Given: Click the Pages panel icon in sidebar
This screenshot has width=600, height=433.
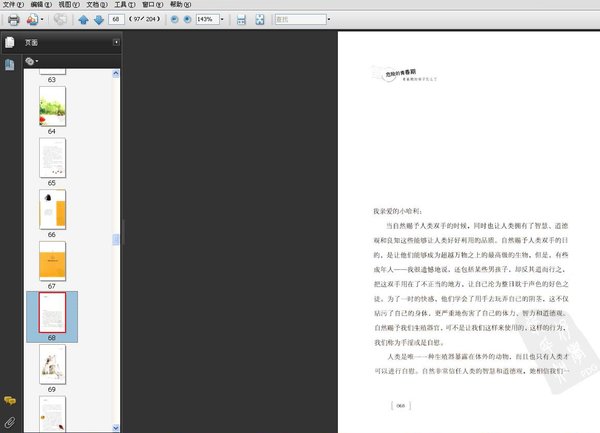Looking at the screenshot, I should coord(10,42).
